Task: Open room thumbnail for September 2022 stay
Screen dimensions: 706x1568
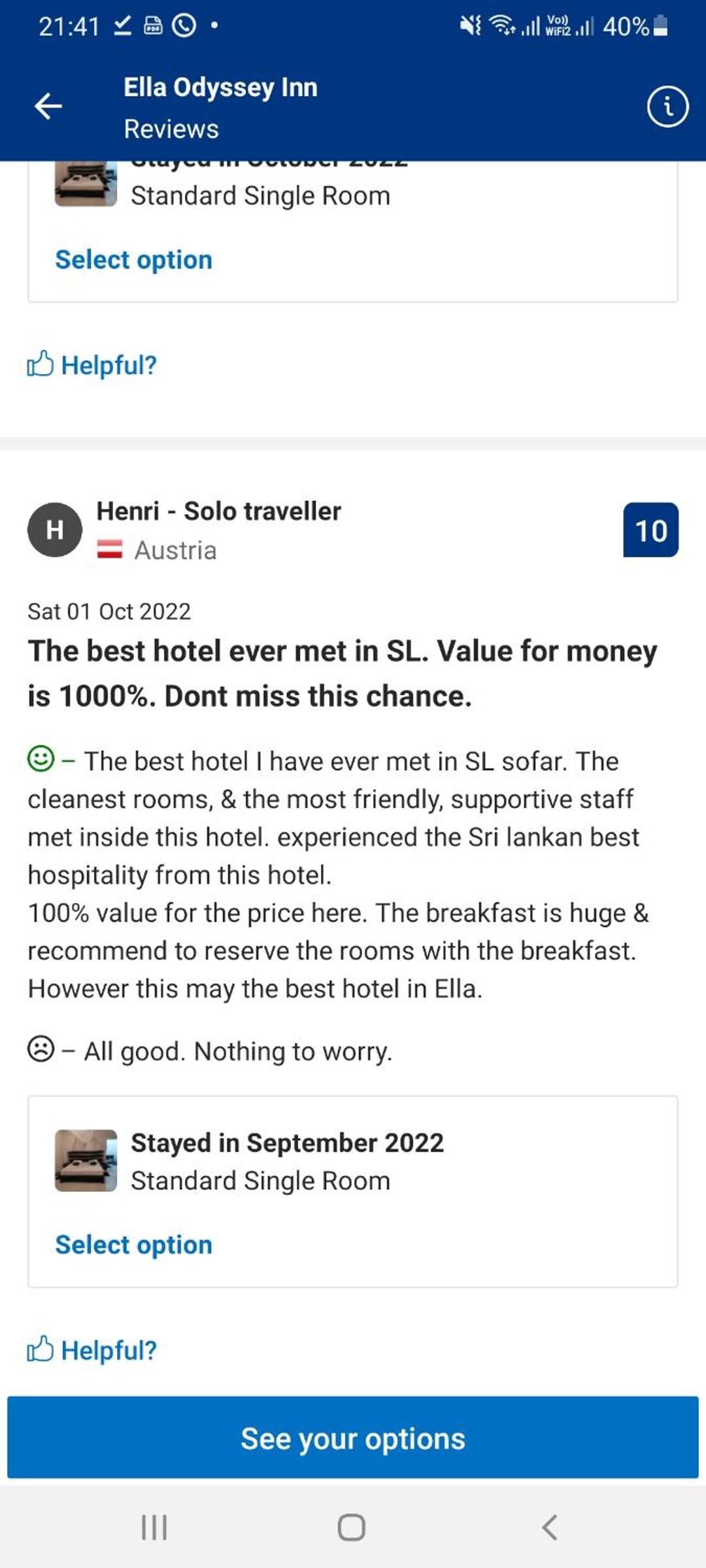Action: click(x=86, y=1160)
